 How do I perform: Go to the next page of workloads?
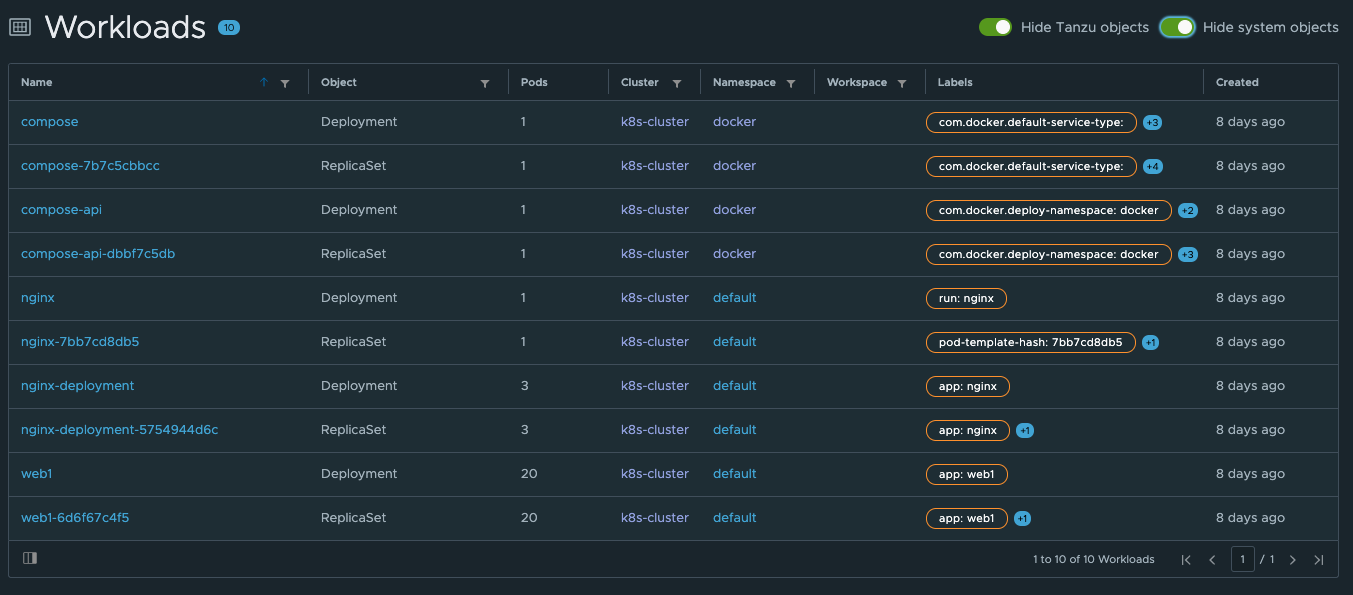coord(1293,560)
